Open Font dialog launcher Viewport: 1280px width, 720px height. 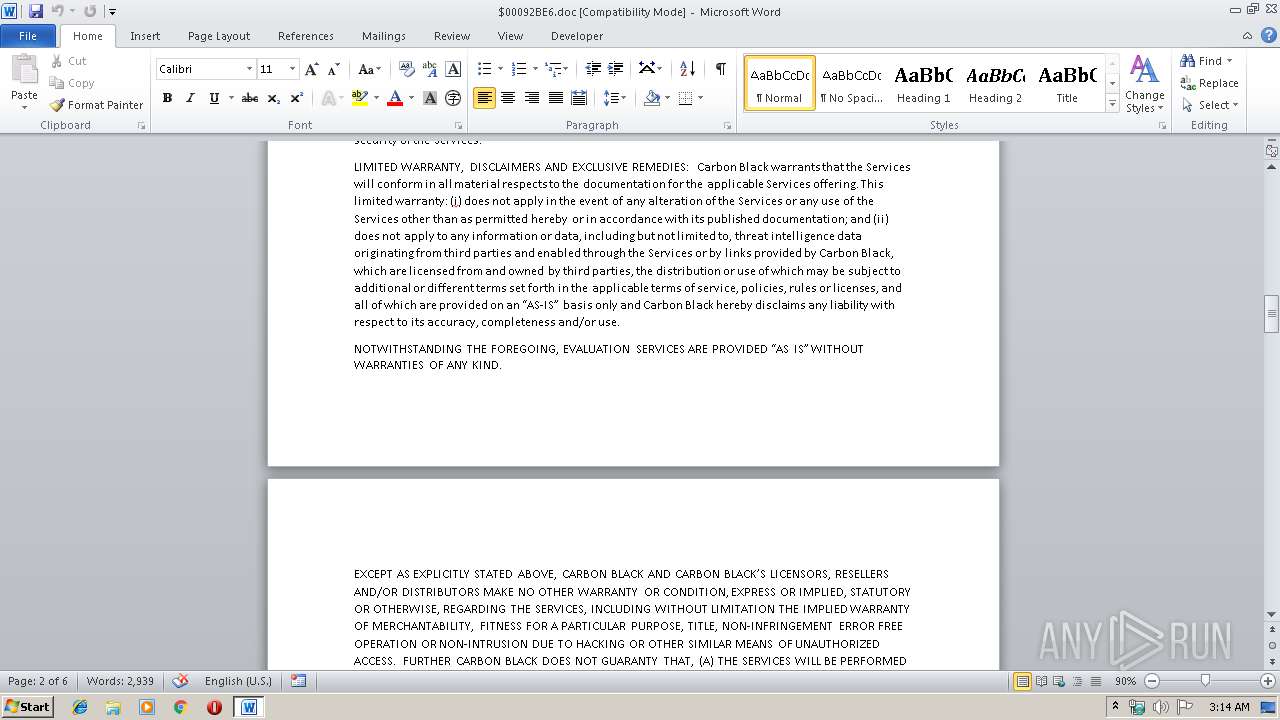click(458, 126)
